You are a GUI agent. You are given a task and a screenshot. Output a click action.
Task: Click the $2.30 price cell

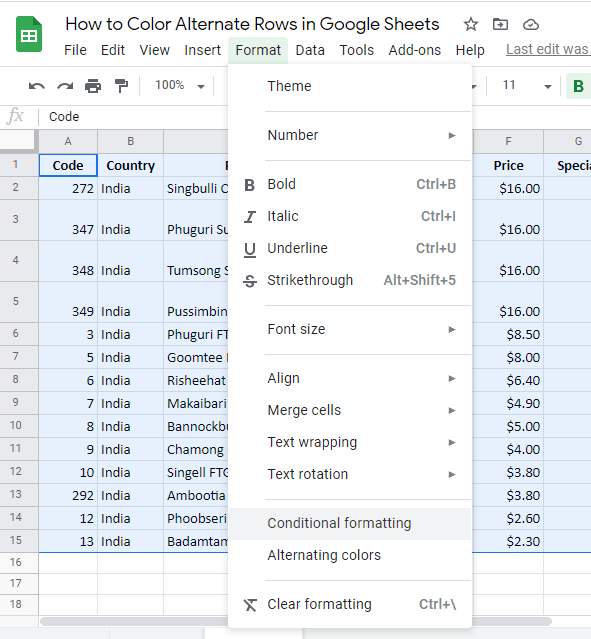tap(508, 541)
